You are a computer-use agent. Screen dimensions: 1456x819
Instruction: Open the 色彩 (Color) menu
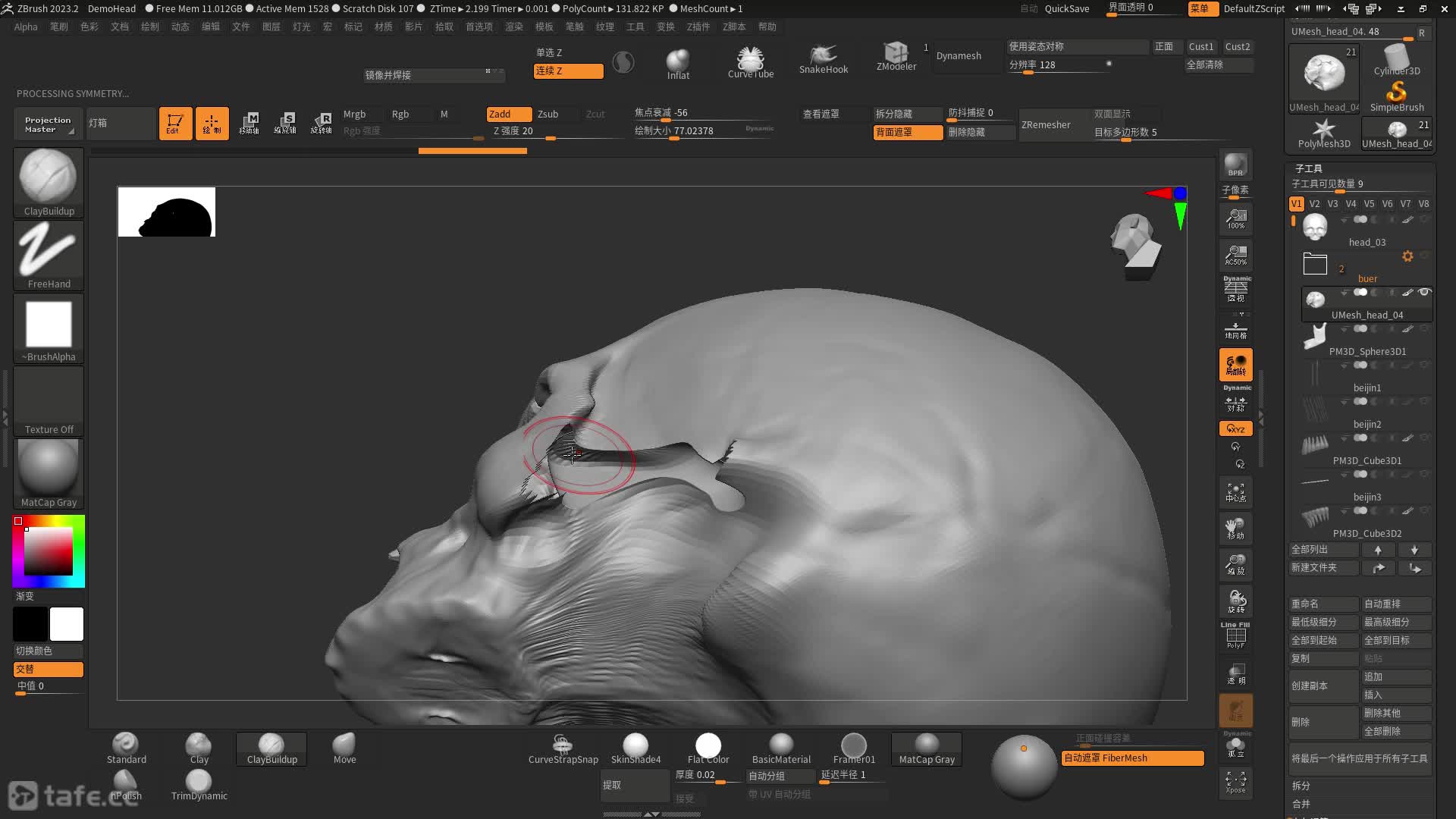click(89, 27)
